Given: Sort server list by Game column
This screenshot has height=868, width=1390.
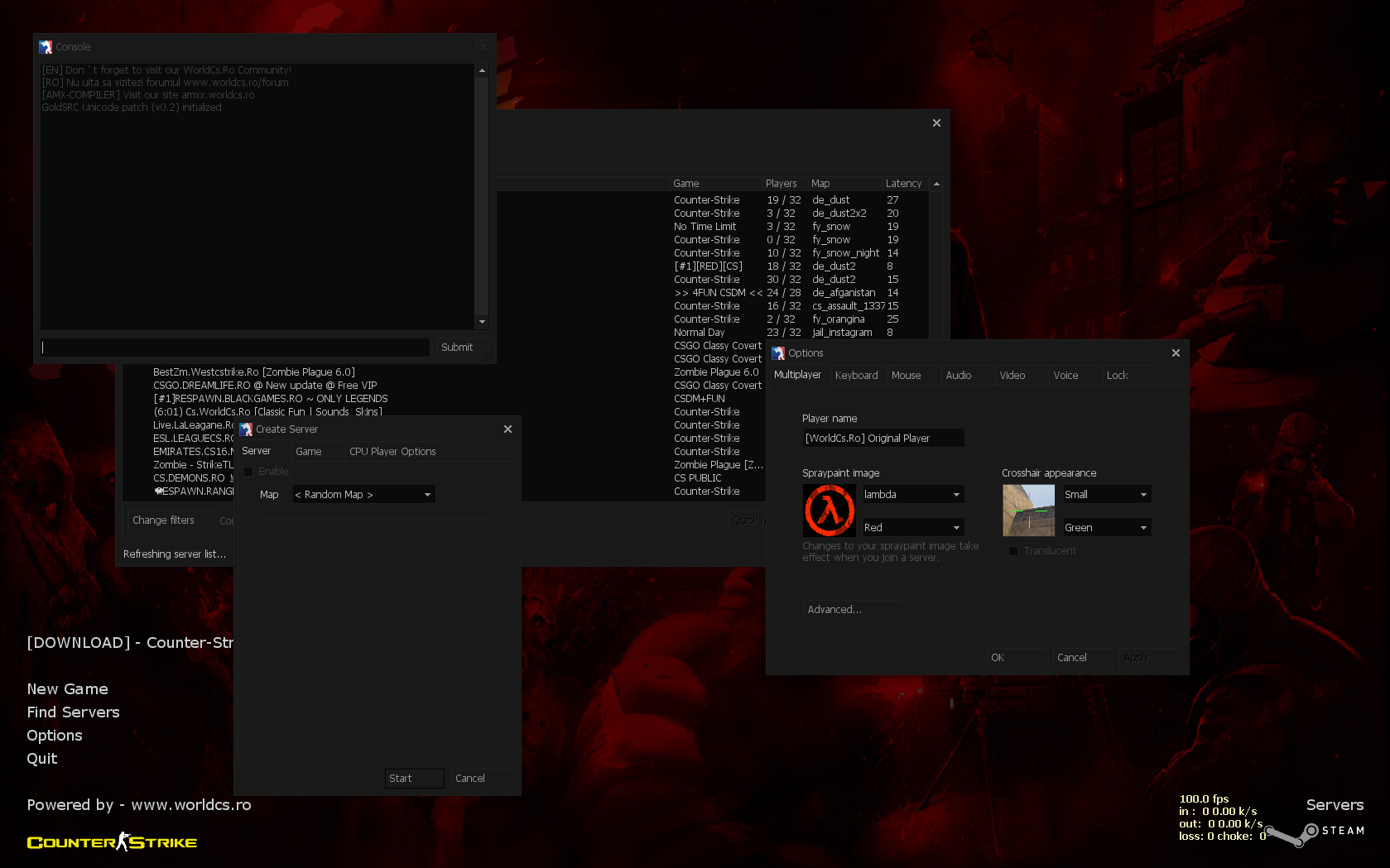Looking at the screenshot, I should coord(715,184).
